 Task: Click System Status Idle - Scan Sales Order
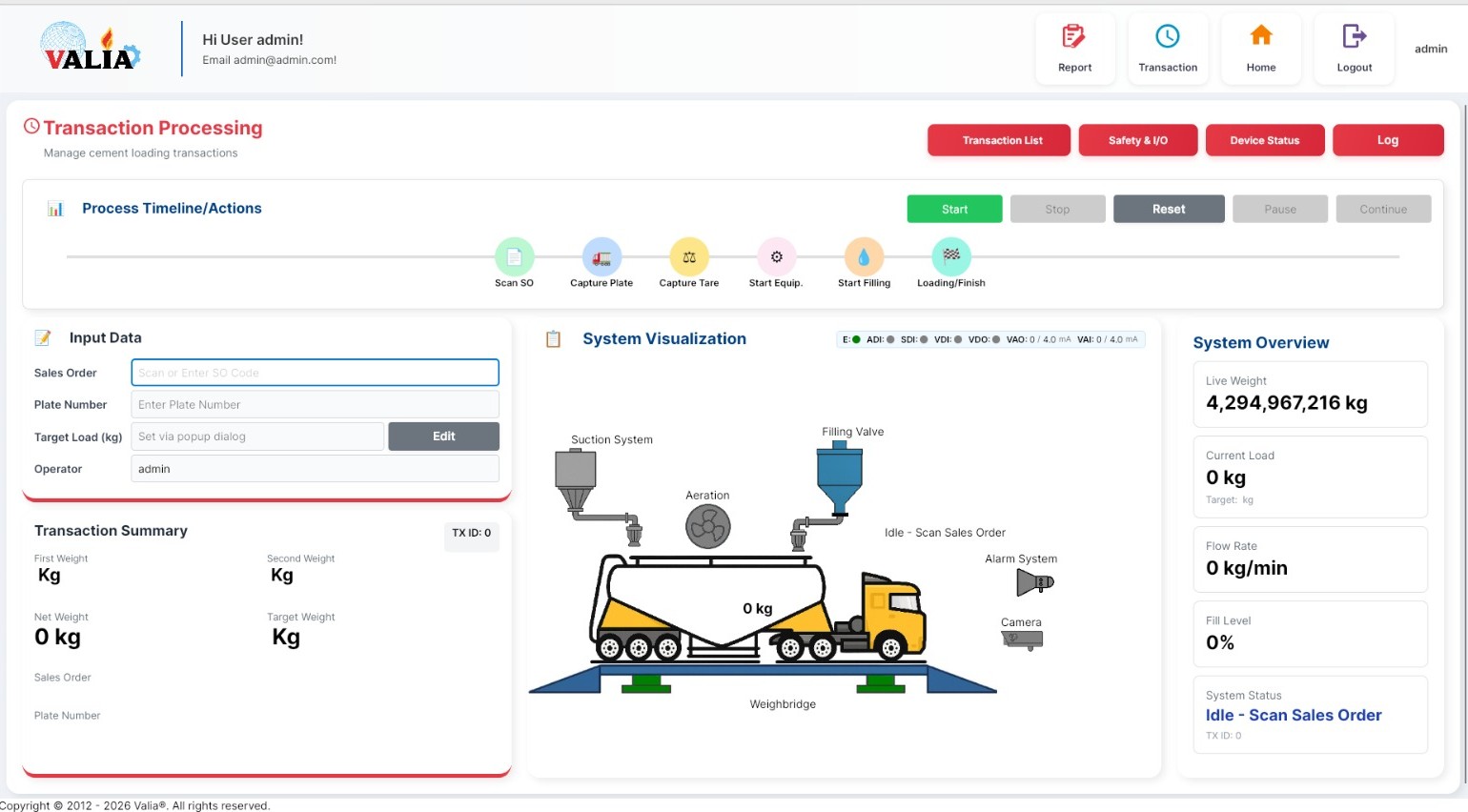pyautogui.click(x=1293, y=715)
